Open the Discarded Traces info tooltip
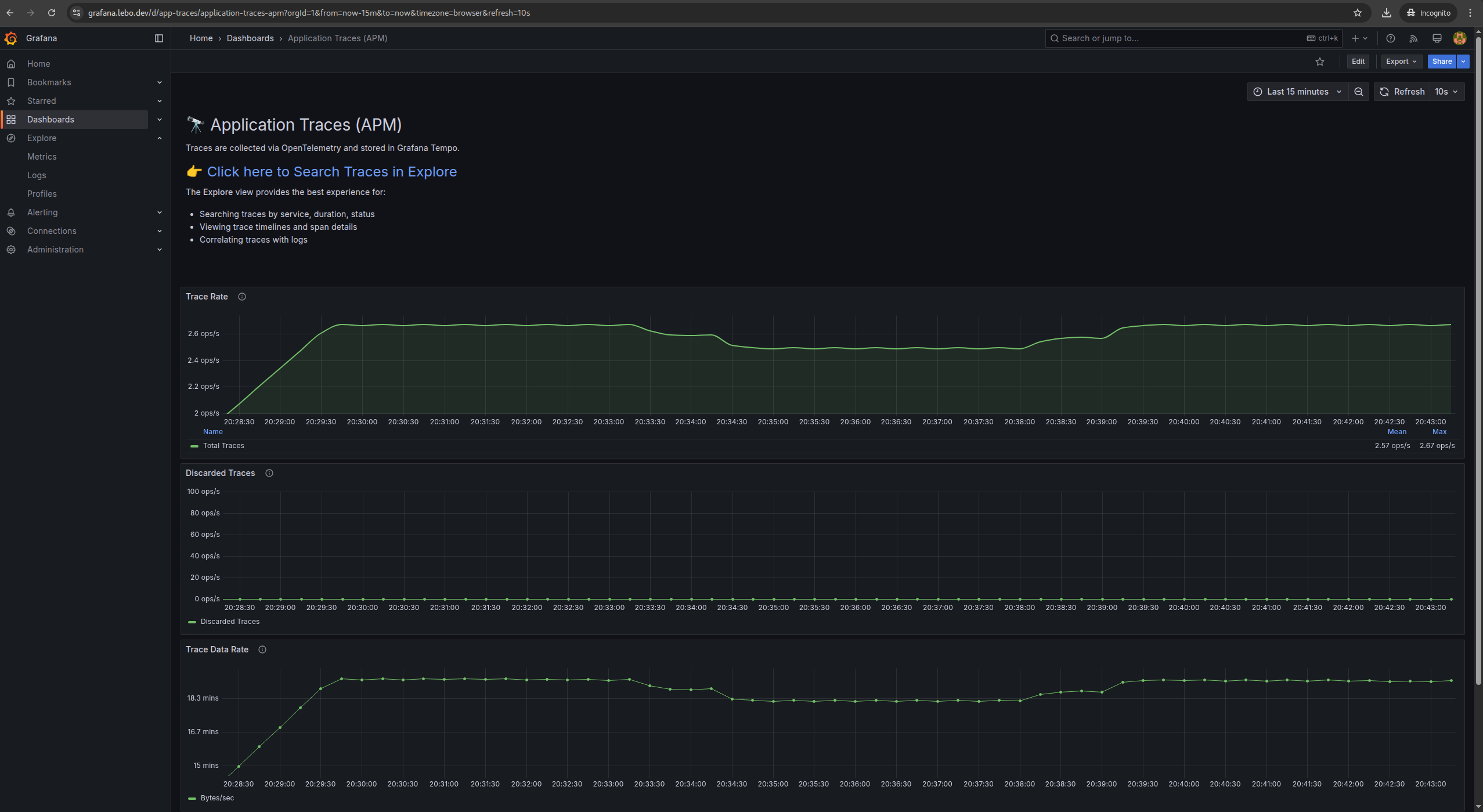 269,473
